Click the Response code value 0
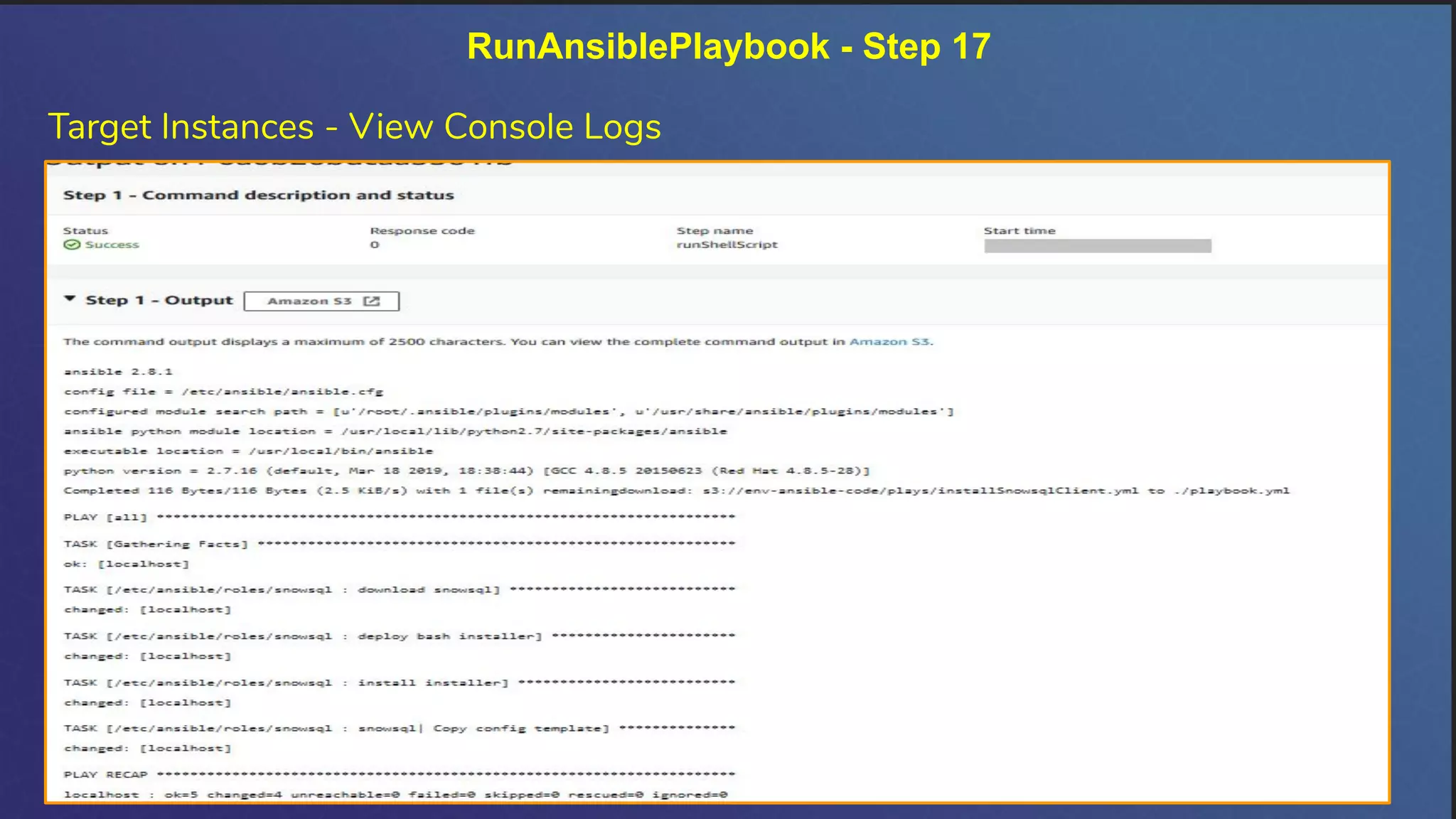 pyautogui.click(x=375, y=245)
